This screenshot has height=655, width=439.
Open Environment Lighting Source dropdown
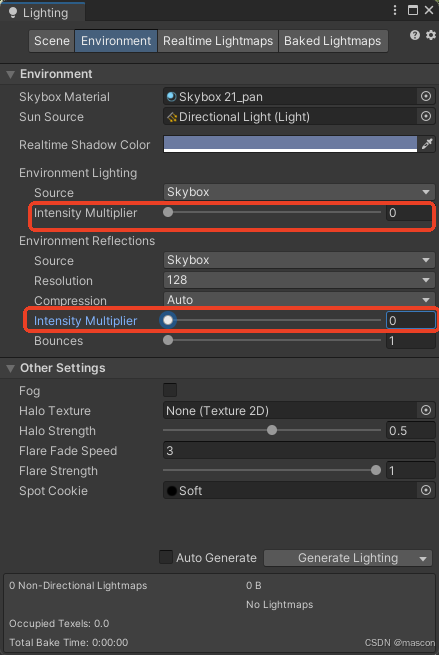coord(299,192)
